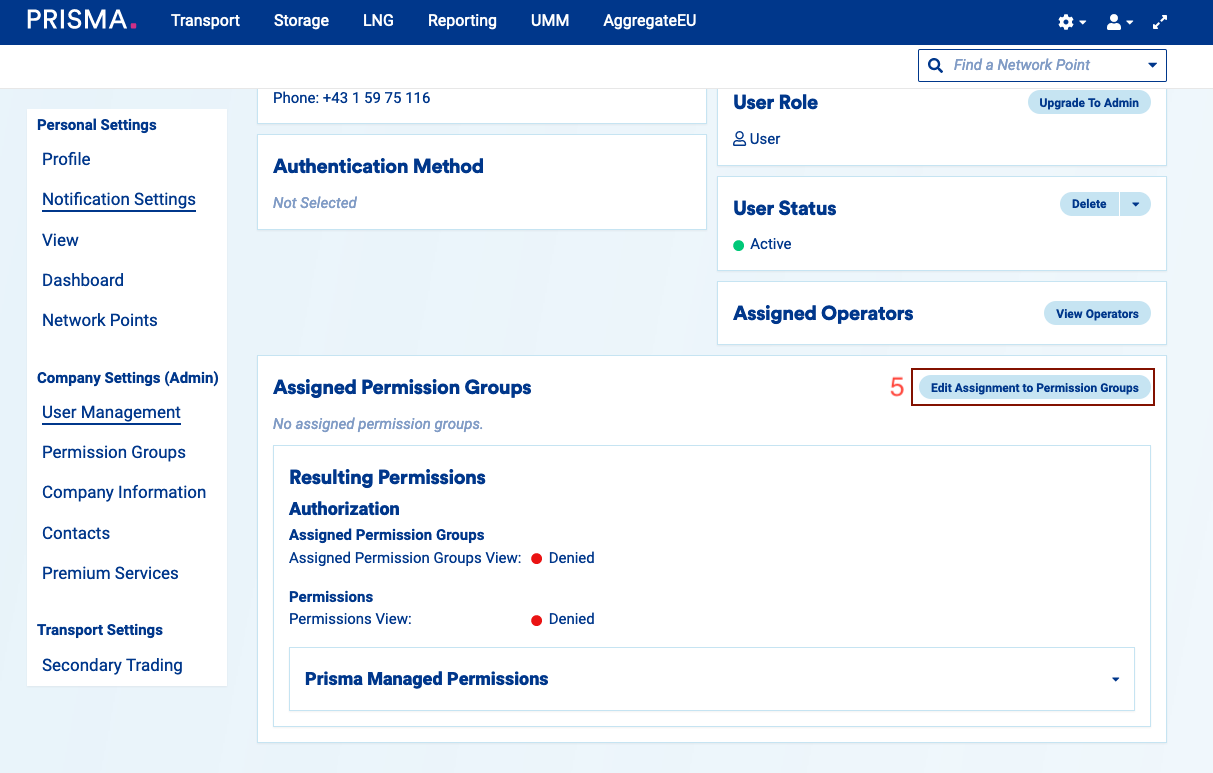Image resolution: width=1213 pixels, height=773 pixels.
Task: Click the fullscreen expand icon
Action: pyautogui.click(x=1160, y=22)
